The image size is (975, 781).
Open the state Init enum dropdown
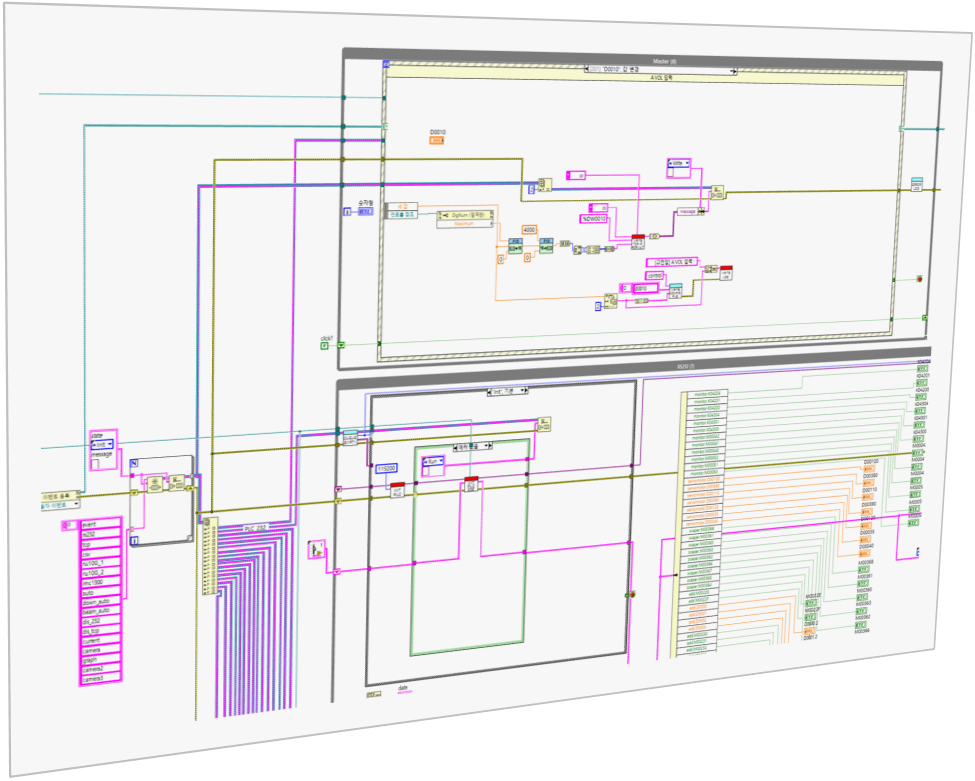(x=103, y=445)
